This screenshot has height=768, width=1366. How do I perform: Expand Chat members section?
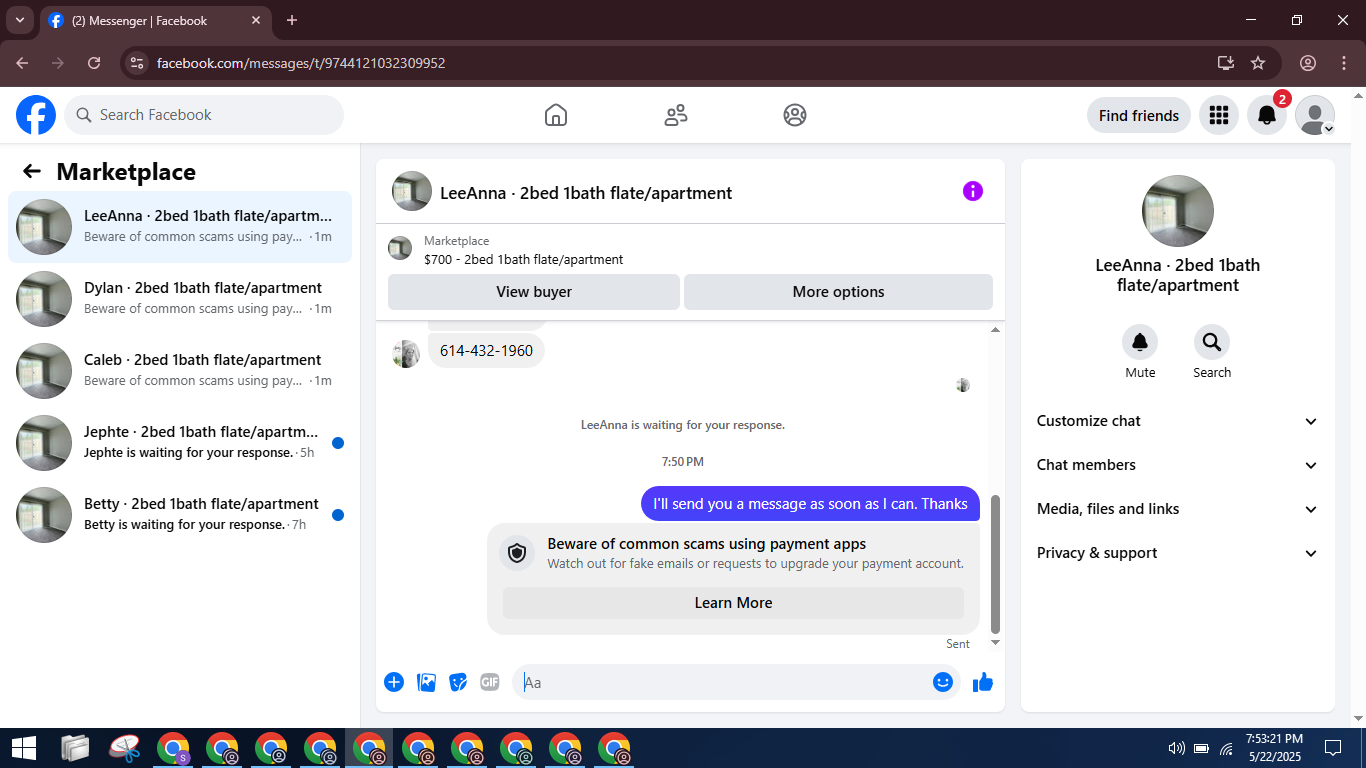point(1178,465)
